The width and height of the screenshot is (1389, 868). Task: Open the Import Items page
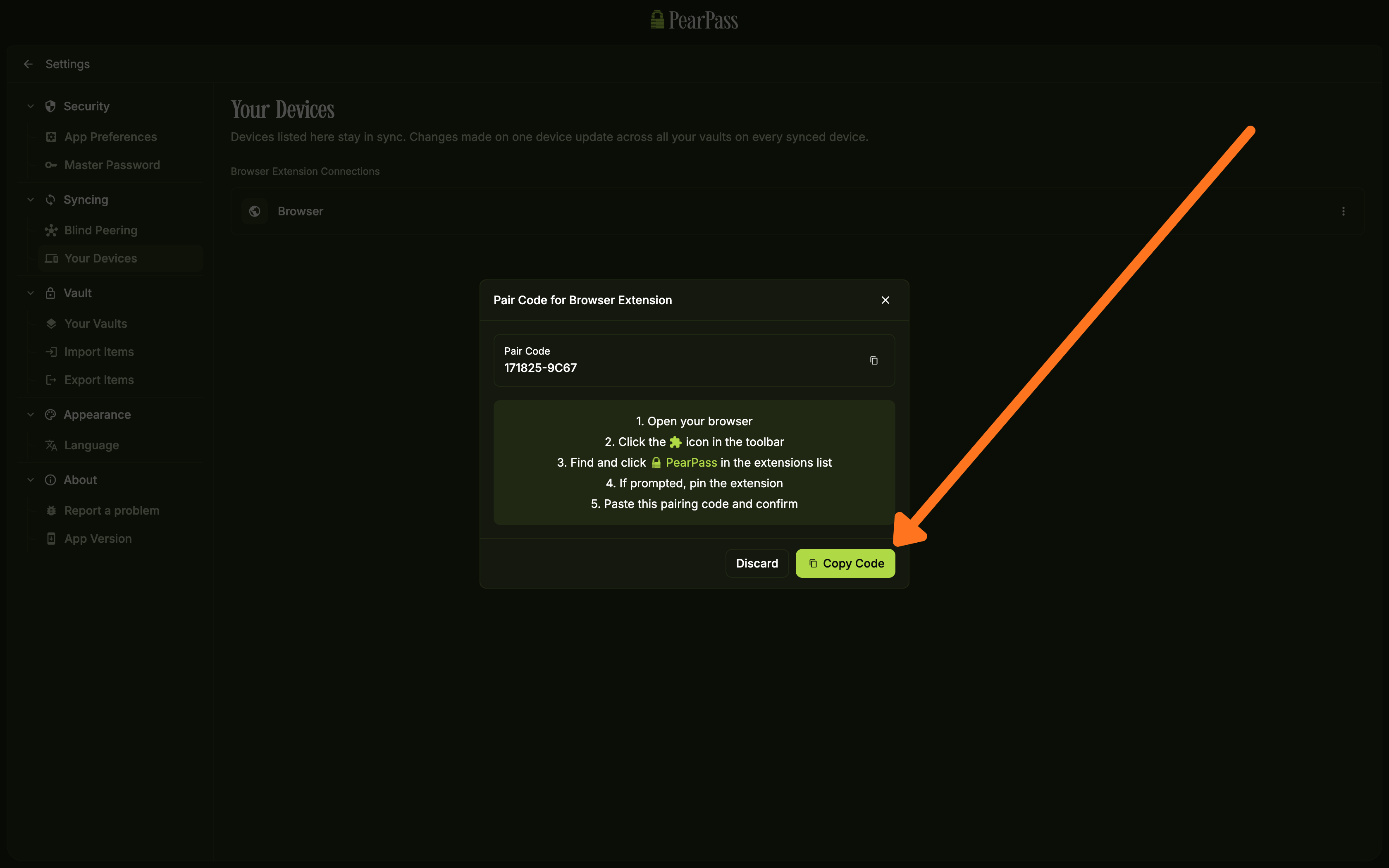coord(121,352)
